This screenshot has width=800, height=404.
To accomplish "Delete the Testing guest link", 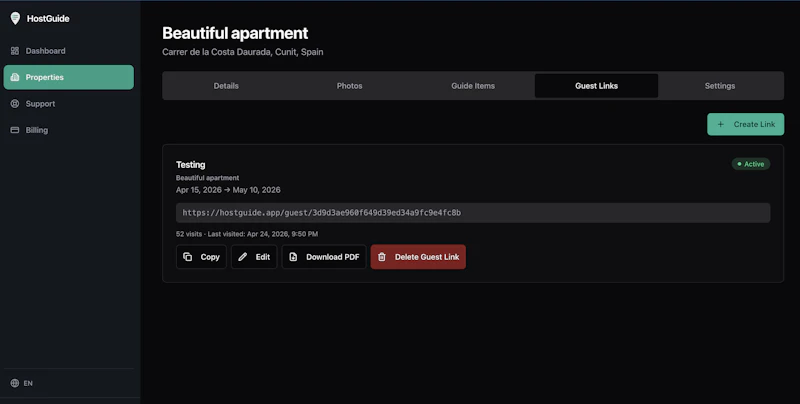I will 418,257.
